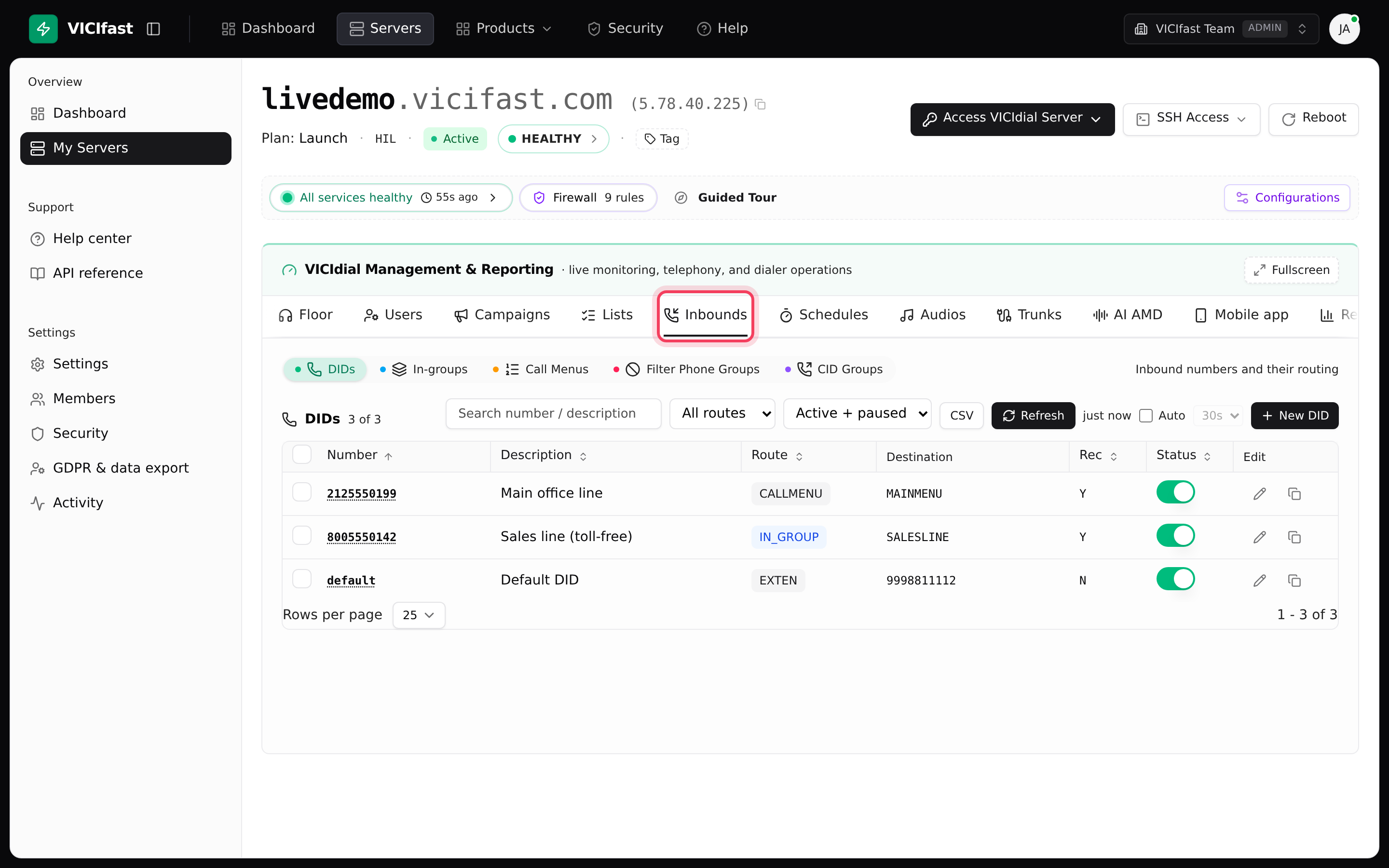Viewport: 1389px width, 868px height.
Task: Click the Refresh button
Action: (1033, 416)
